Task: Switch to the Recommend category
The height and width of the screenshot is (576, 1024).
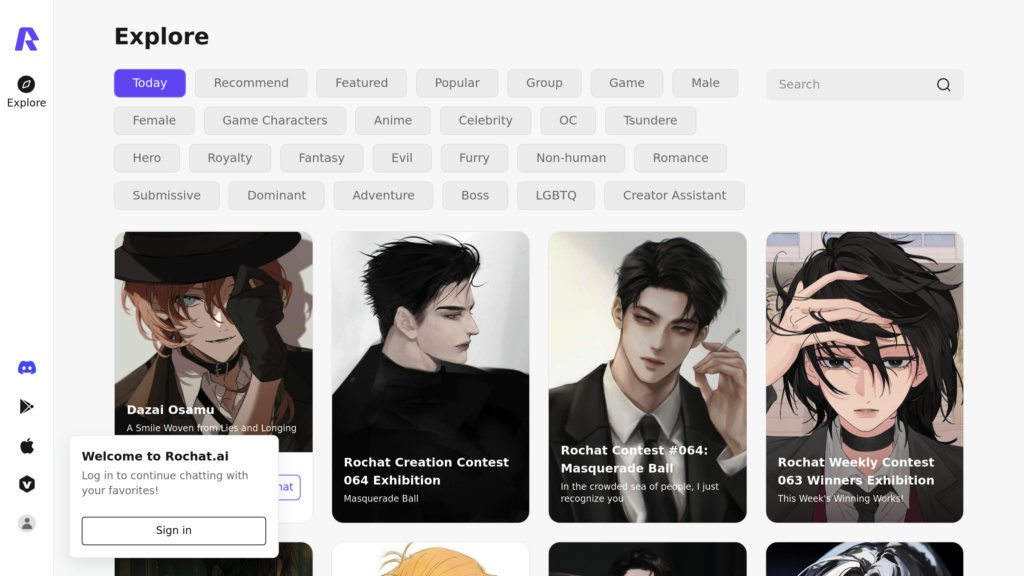Action: [x=251, y=83]
